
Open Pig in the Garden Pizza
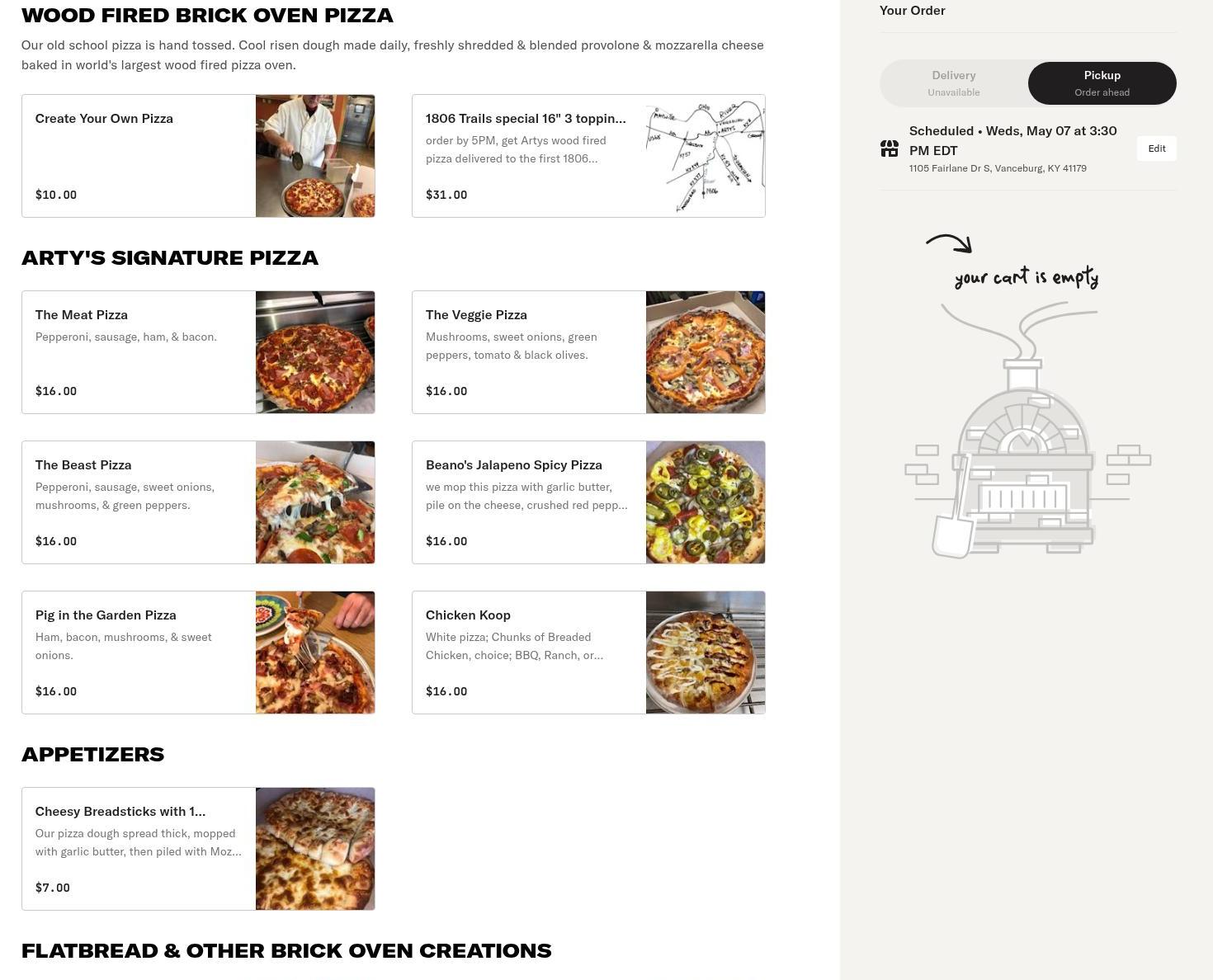198,653
